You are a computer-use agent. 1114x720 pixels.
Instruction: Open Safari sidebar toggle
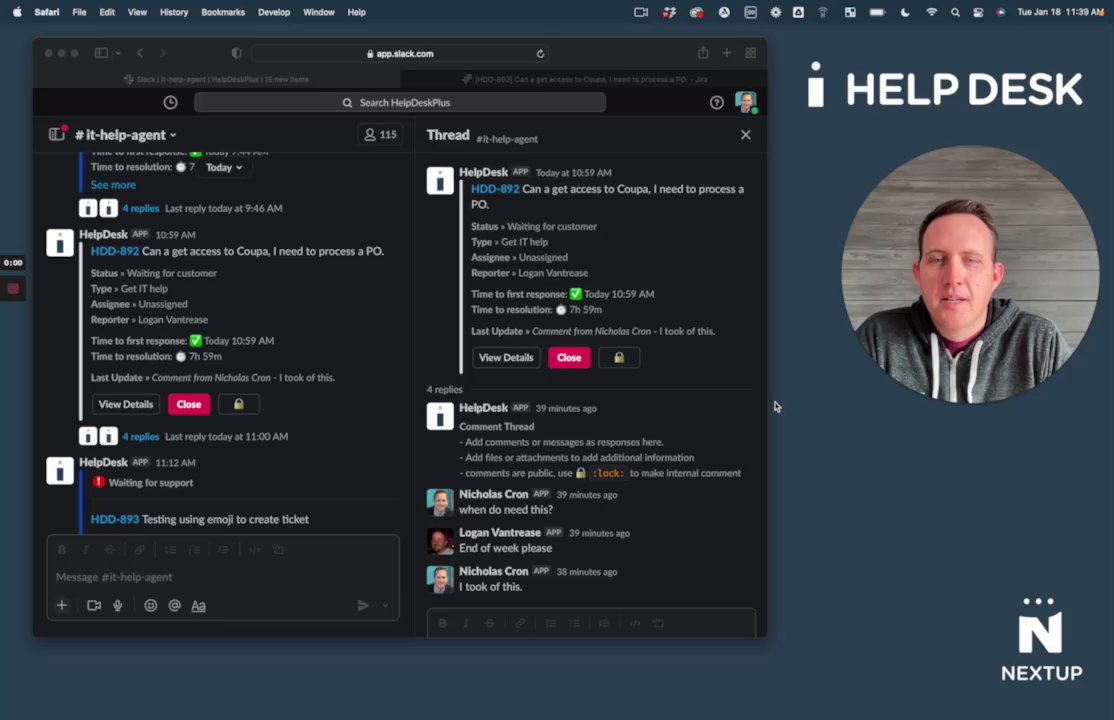101,53
